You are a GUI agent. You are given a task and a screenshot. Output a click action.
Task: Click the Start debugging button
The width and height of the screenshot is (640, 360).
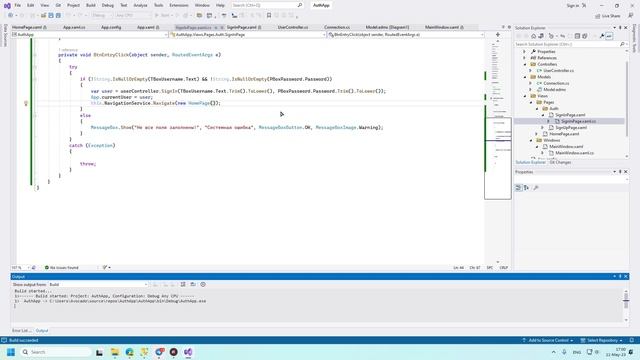click(x=162, y=16)
